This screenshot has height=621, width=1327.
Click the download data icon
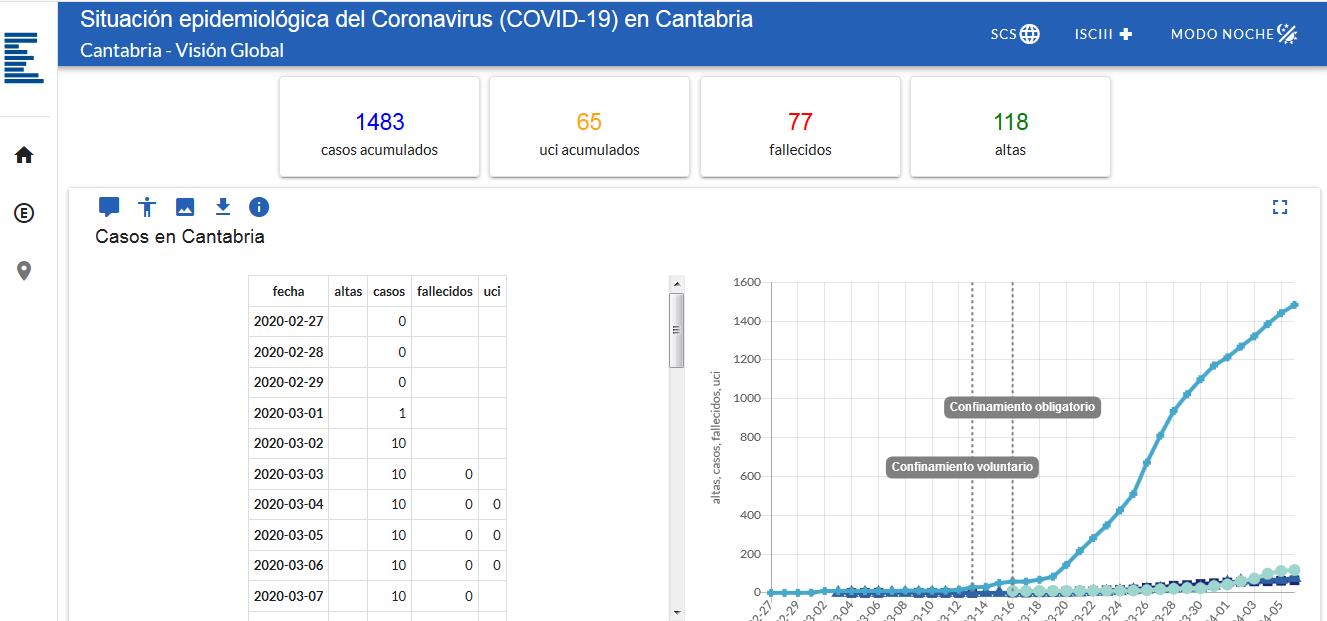point(223,207)
